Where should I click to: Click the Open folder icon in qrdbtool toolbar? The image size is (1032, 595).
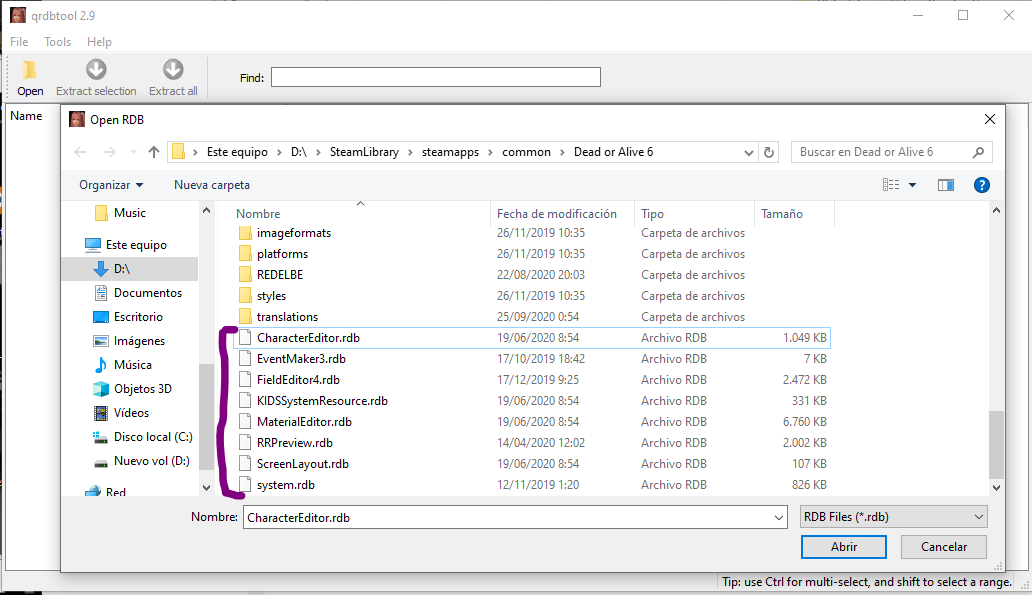[x=30, y=70]
